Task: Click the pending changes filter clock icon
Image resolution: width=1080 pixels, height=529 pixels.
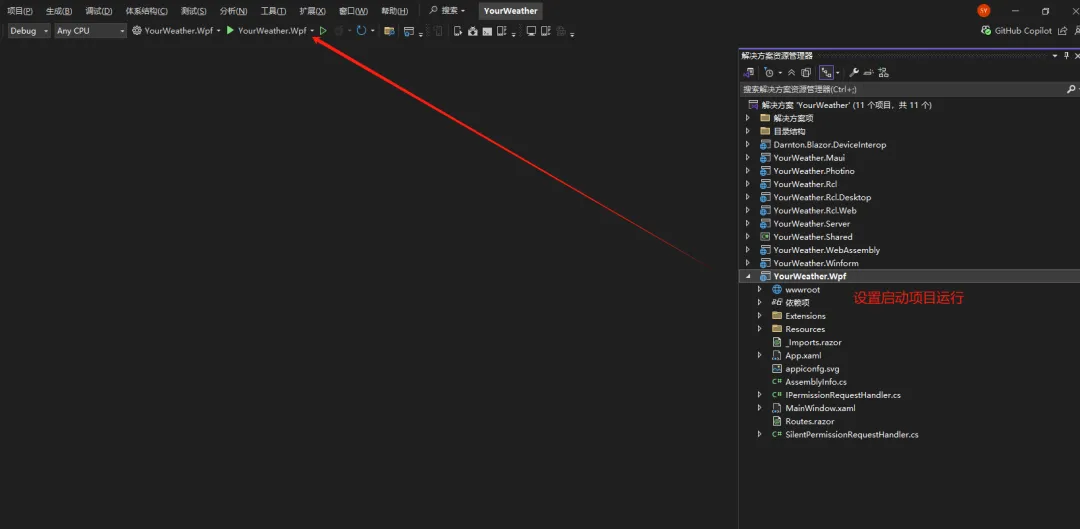Action: (x=769, y=72)
